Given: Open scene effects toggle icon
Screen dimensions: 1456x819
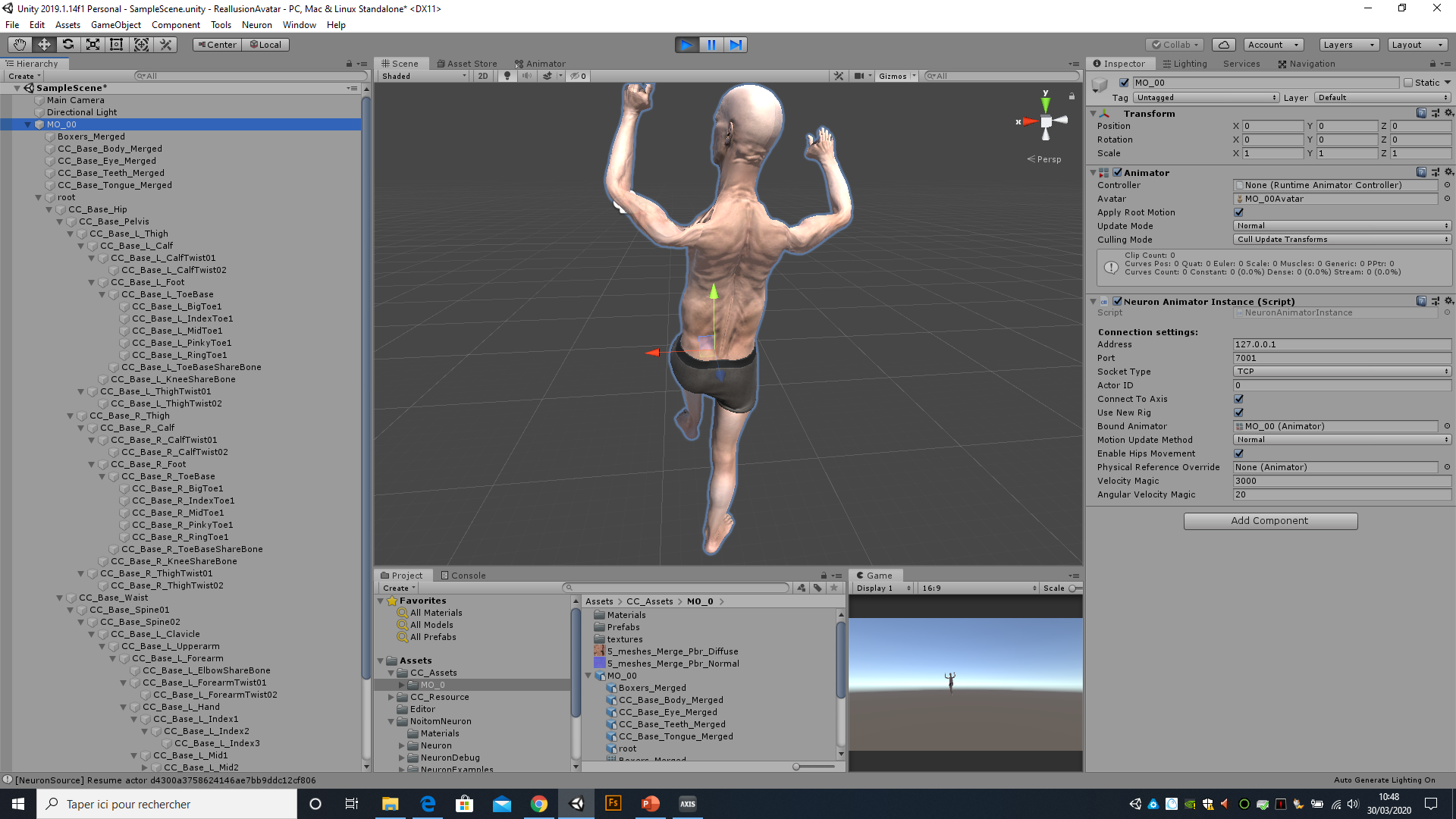Looking at the screenshot, I should coord(548,76).
